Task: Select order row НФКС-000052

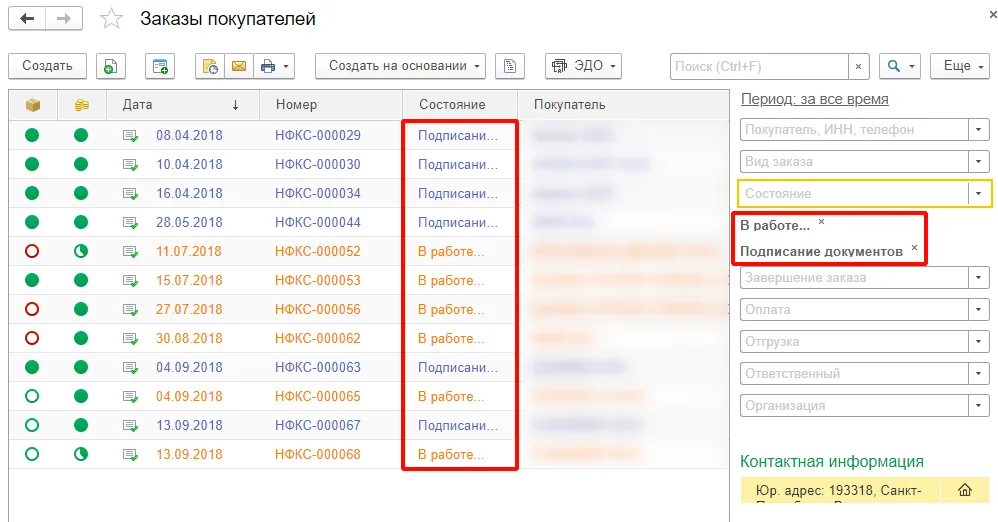Action: point(317,251)
